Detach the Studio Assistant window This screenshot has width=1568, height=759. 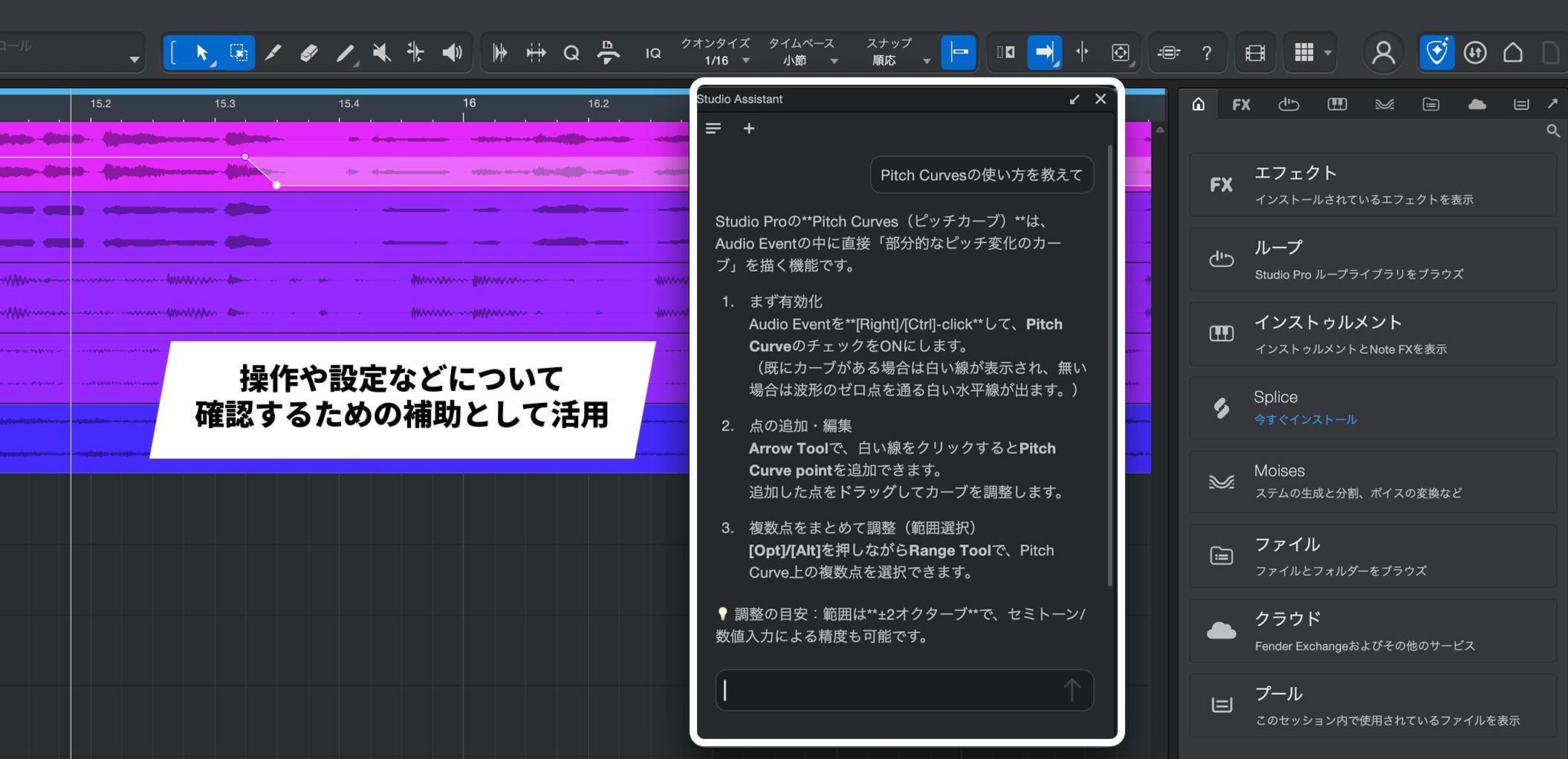(x=1075, y=99)
